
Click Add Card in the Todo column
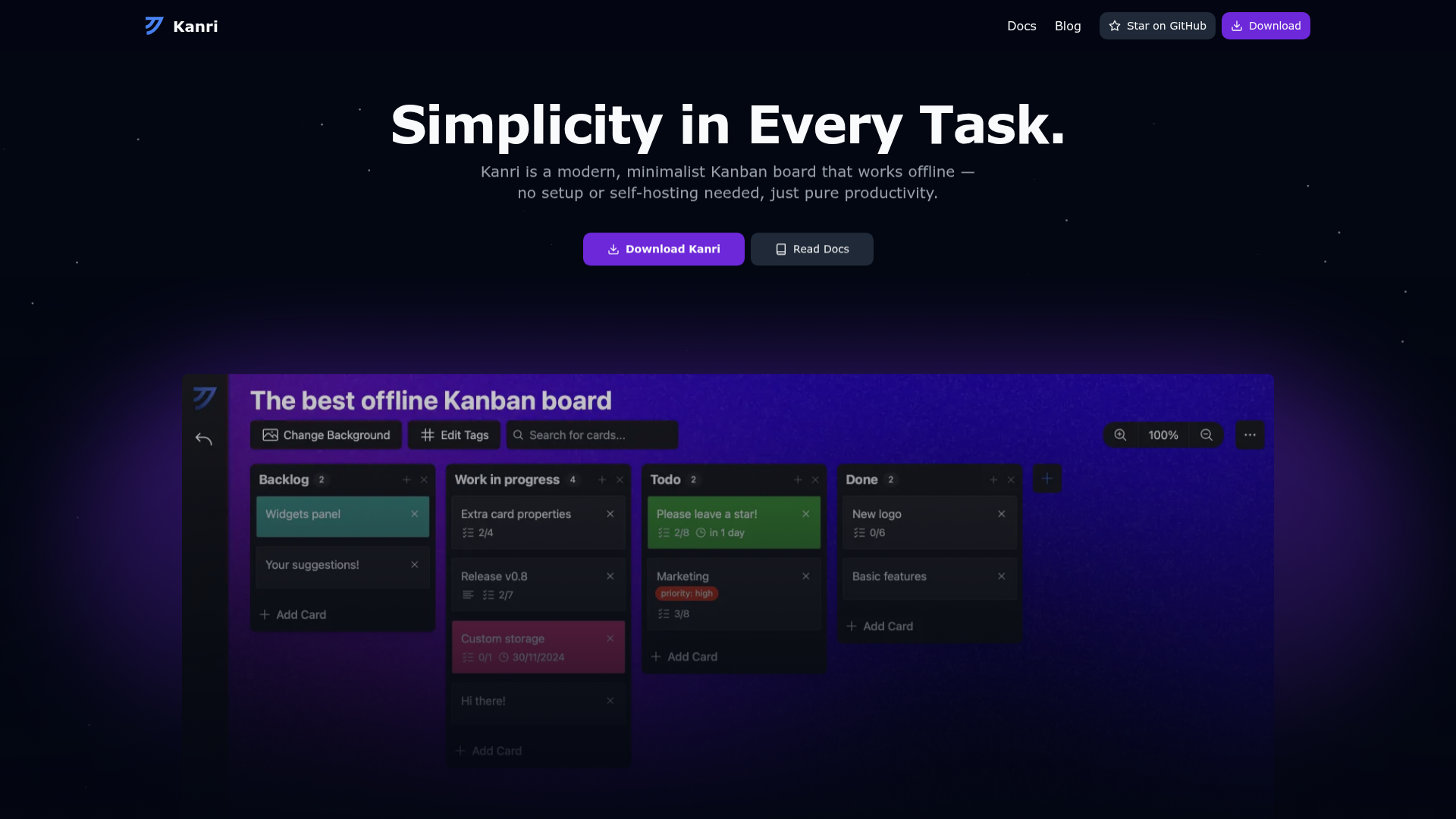[x=685, y=657]
